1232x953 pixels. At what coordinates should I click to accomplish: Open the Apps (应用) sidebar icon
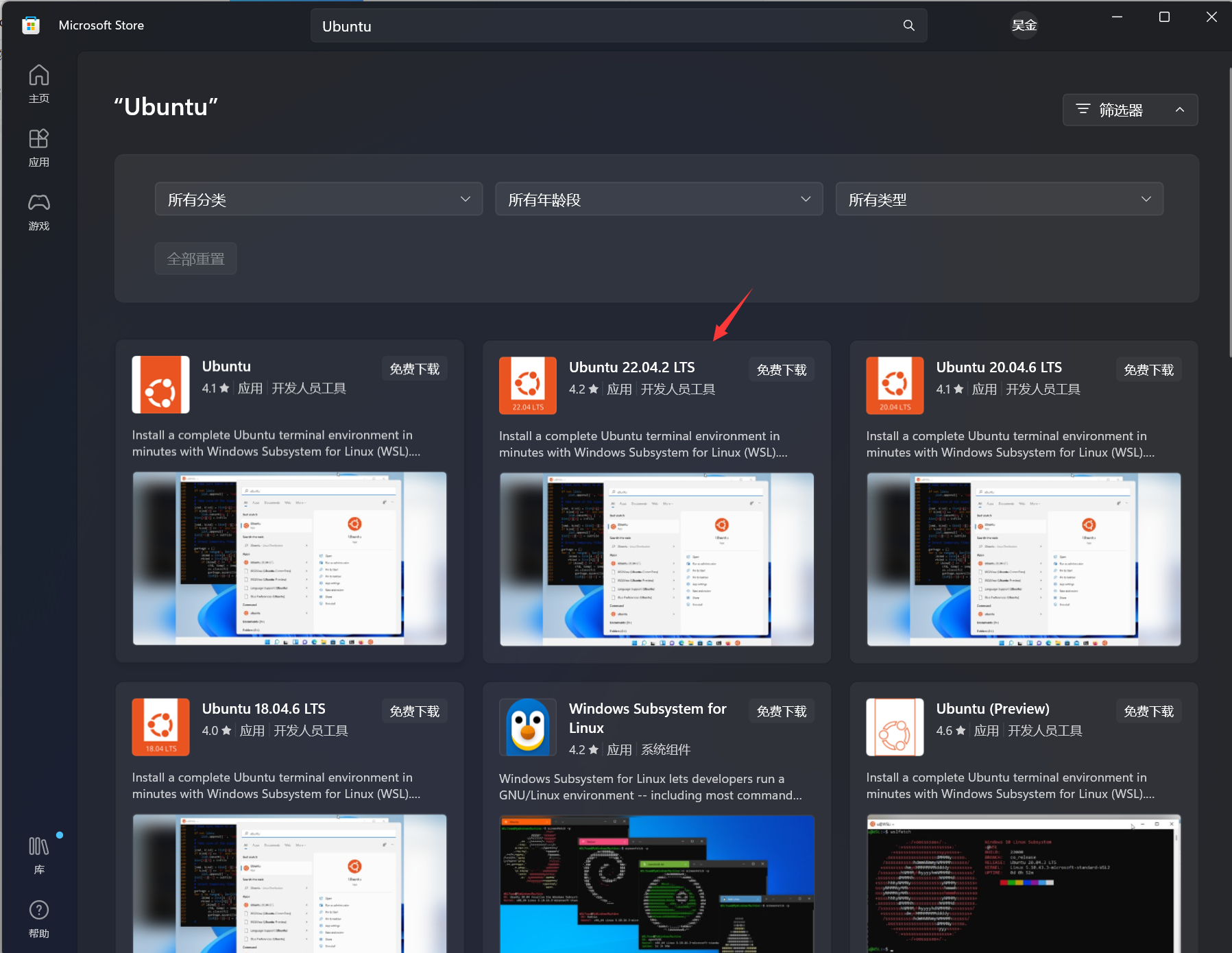pyautogui.click(x=39, y=147)
